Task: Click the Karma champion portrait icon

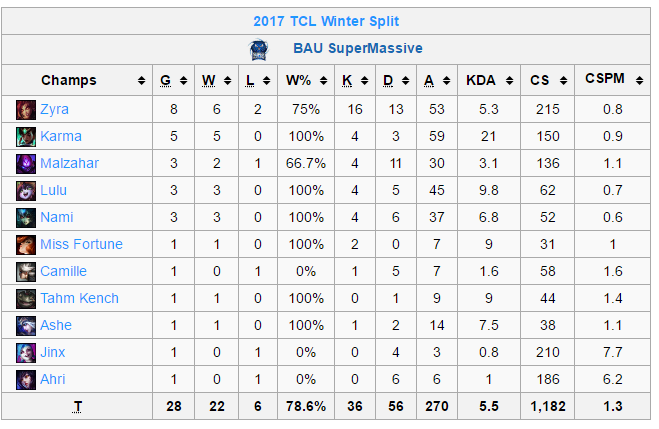Action: pos(26,137)
